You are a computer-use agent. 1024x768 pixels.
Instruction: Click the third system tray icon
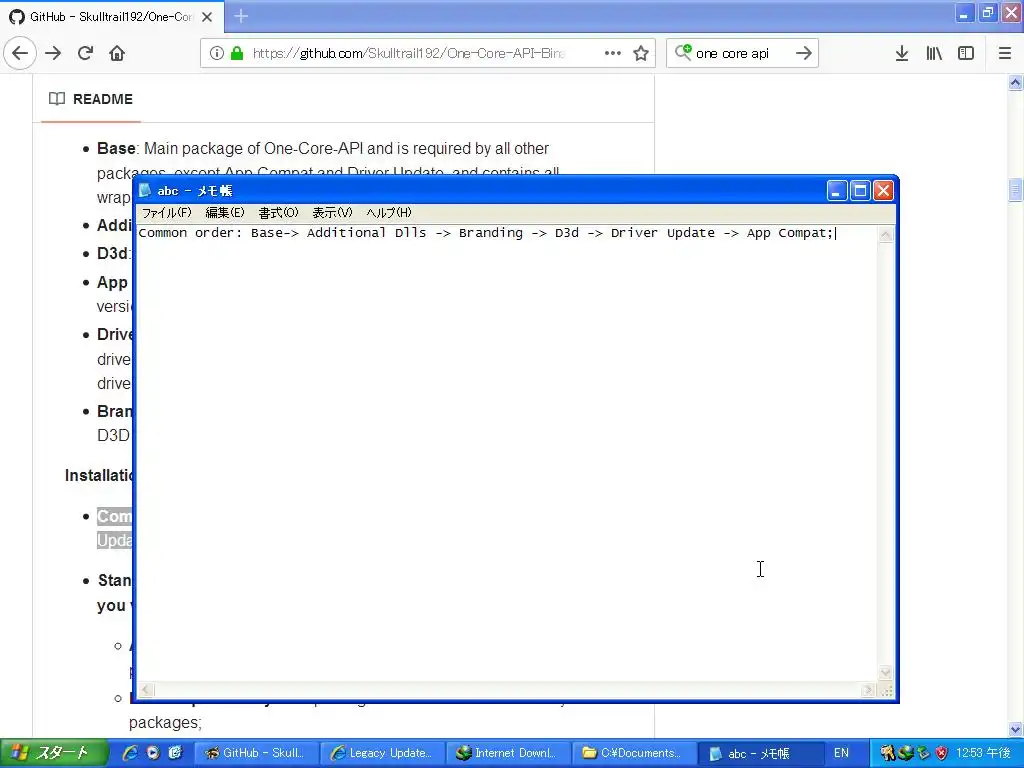click(923, 753)
